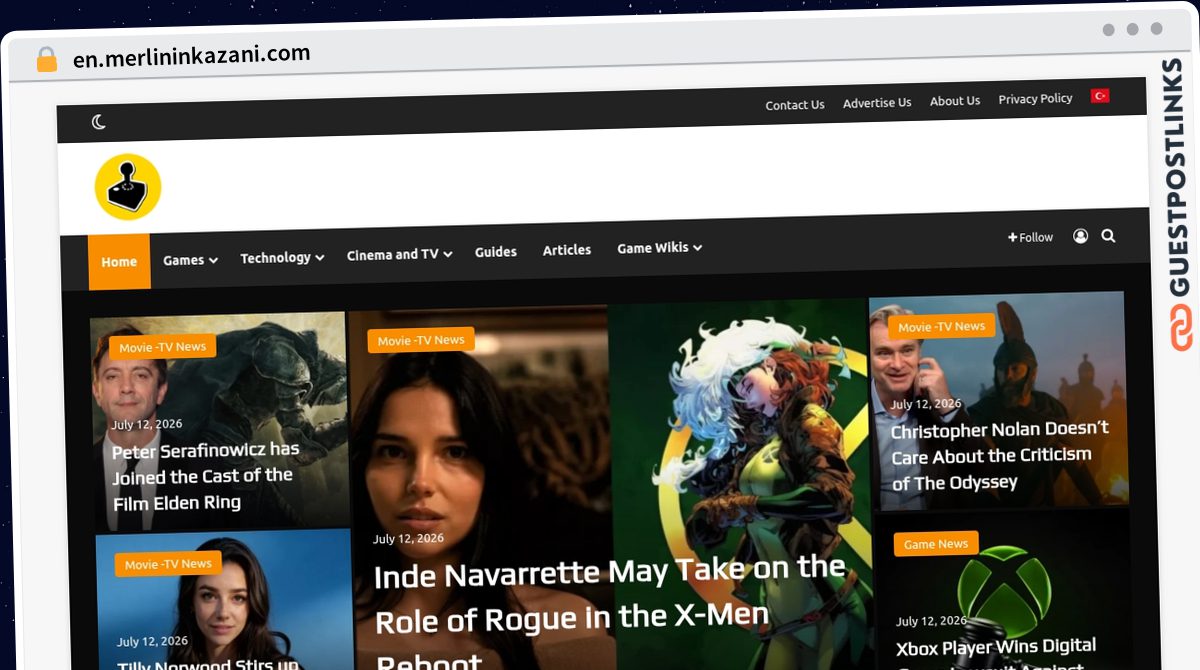Image resolution: width=1200 pixels, height=670 pixels.
Task: Click the padlock icon in address bar
Action: click(x=47, y=60)
